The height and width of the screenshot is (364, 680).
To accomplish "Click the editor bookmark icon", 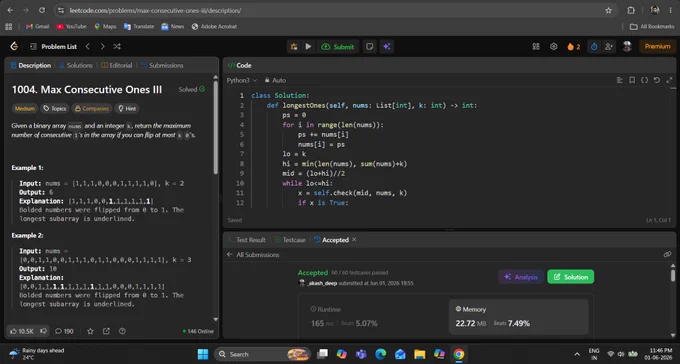I will (x=632, y=80).
